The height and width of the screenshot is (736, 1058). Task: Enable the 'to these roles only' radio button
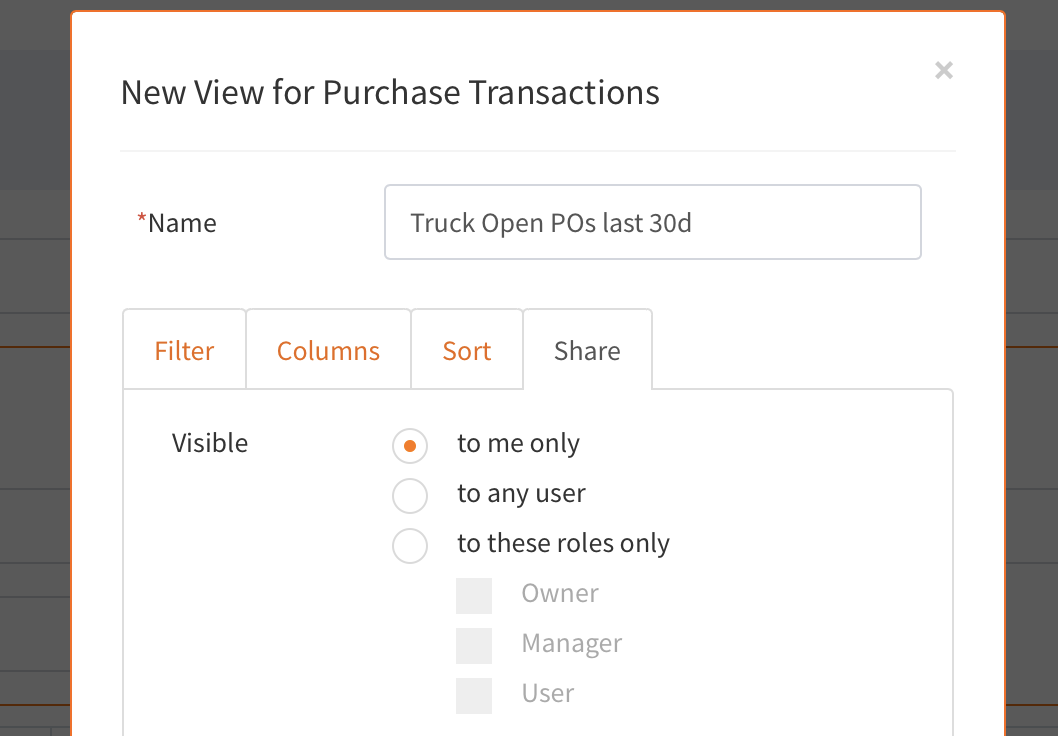pyautogui.click(x=410, y=546)
